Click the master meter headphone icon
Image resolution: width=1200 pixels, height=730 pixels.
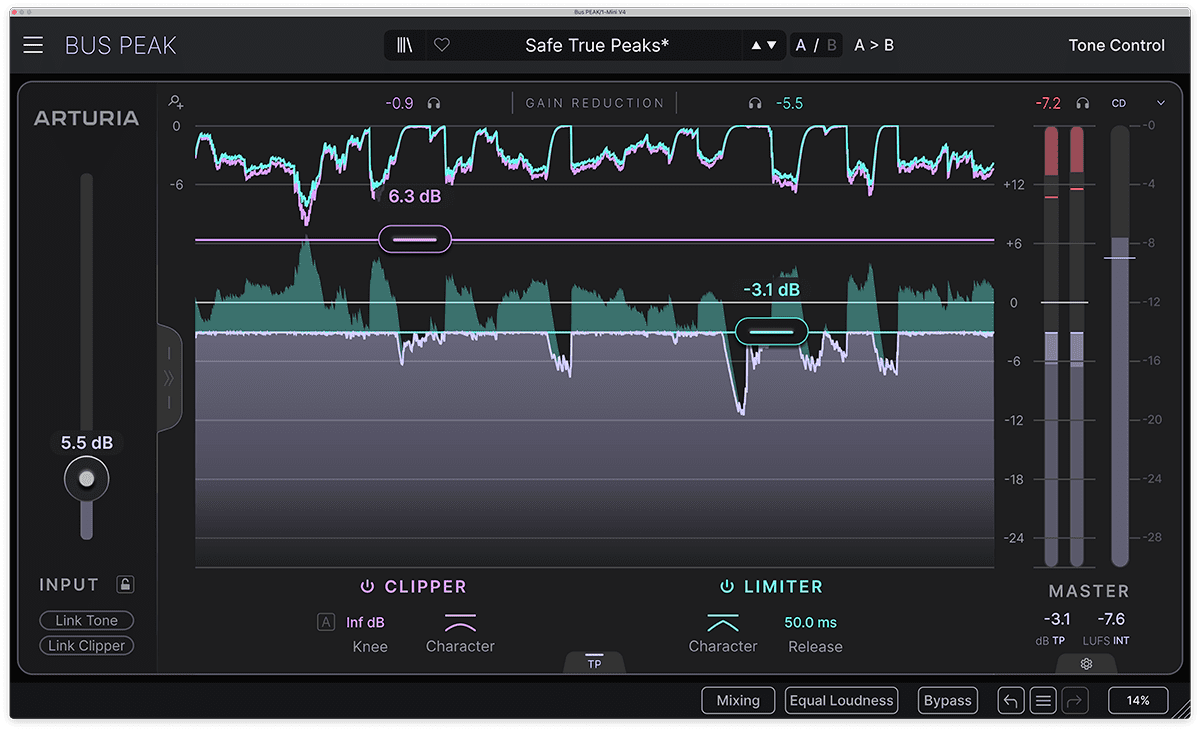(1083, 103)
